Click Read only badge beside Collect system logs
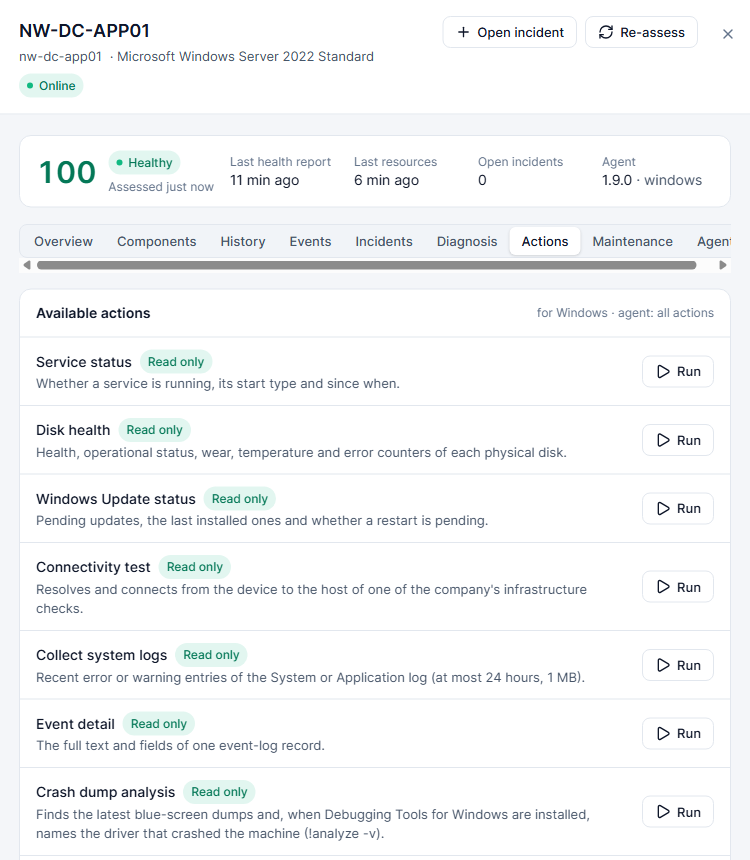This screenshot has width=750, height=860. (211, 655)
